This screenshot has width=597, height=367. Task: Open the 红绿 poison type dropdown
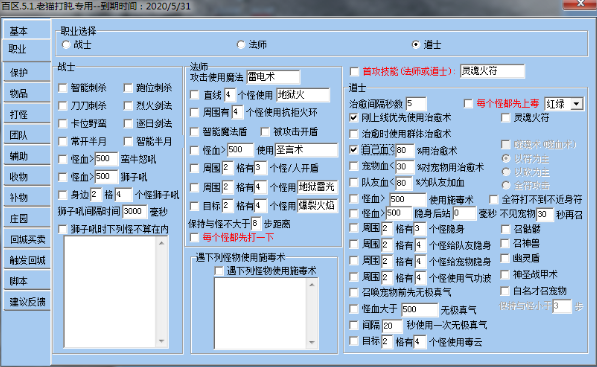577,104
